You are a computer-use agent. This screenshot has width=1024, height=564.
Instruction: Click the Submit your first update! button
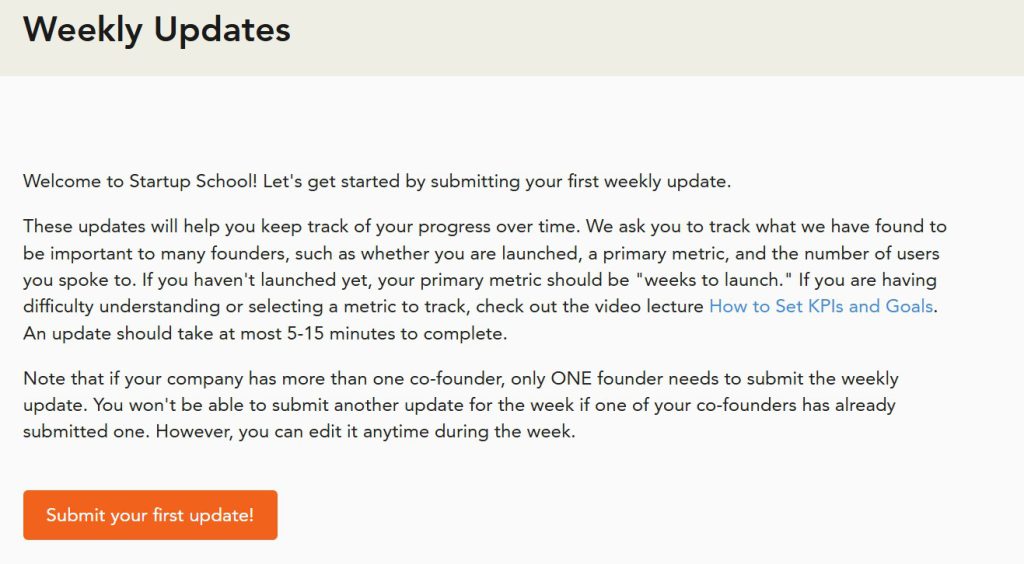coord(150,515)
